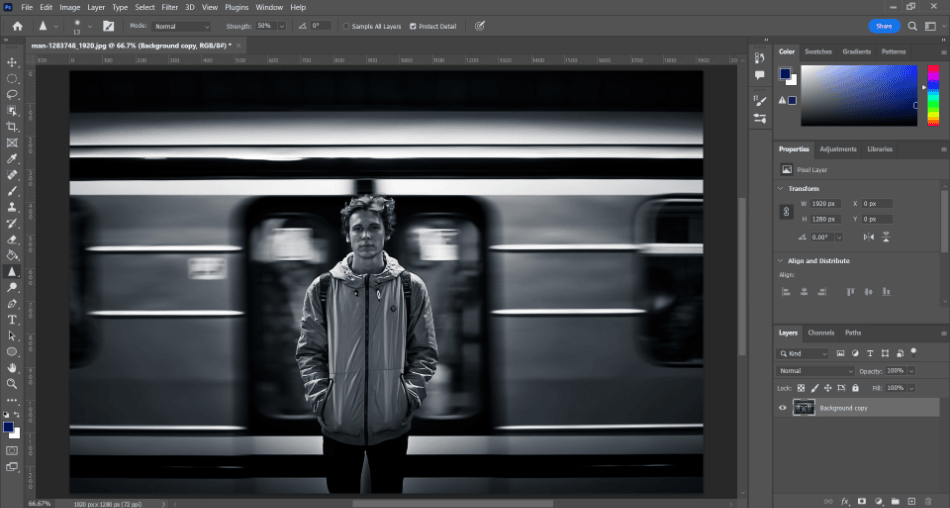Image resolution: width=950 pixels, height=508 pixels.
Task: Select the Path Selection tool
Action: tap(12, 336)
